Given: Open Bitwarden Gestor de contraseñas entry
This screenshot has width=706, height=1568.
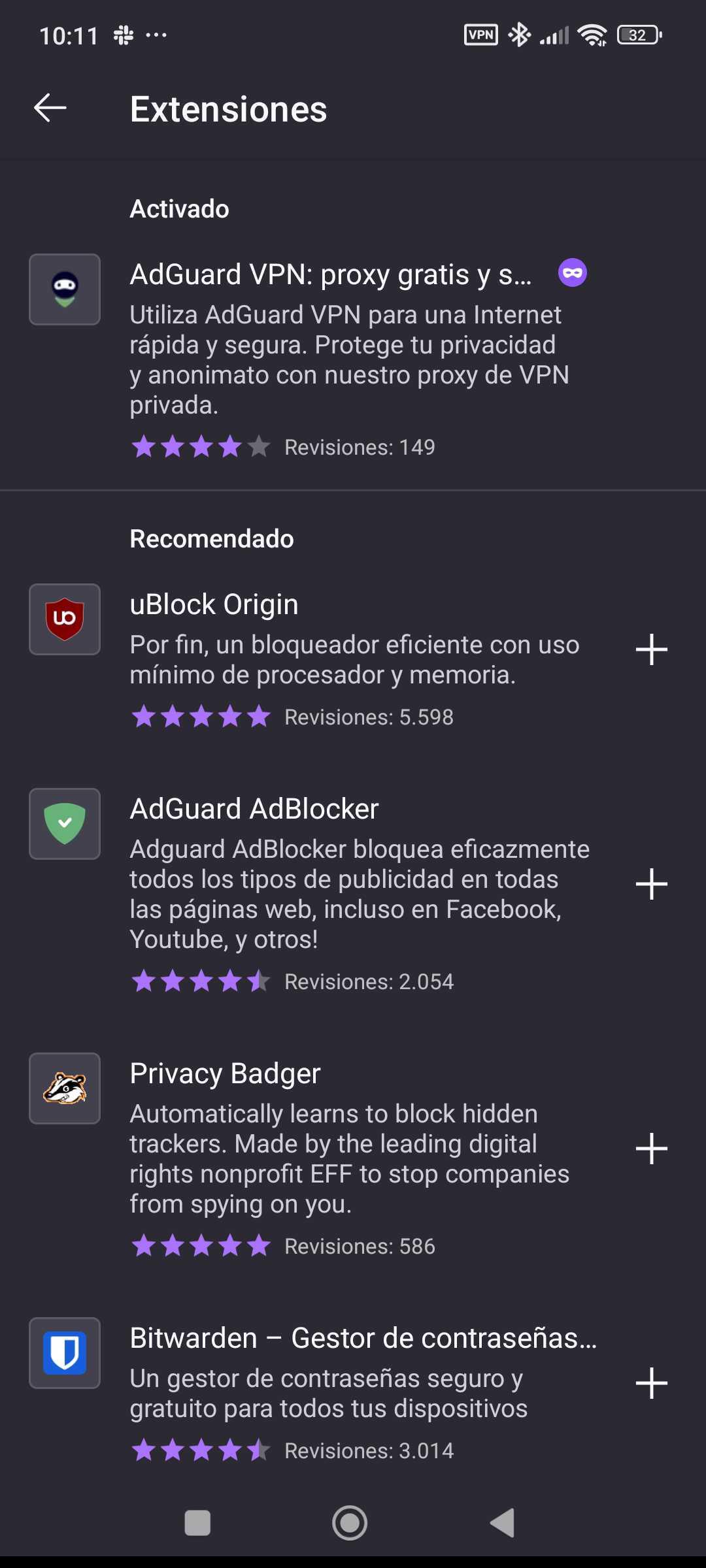Looking at the screenshot, I should [x=363, y=1338].
